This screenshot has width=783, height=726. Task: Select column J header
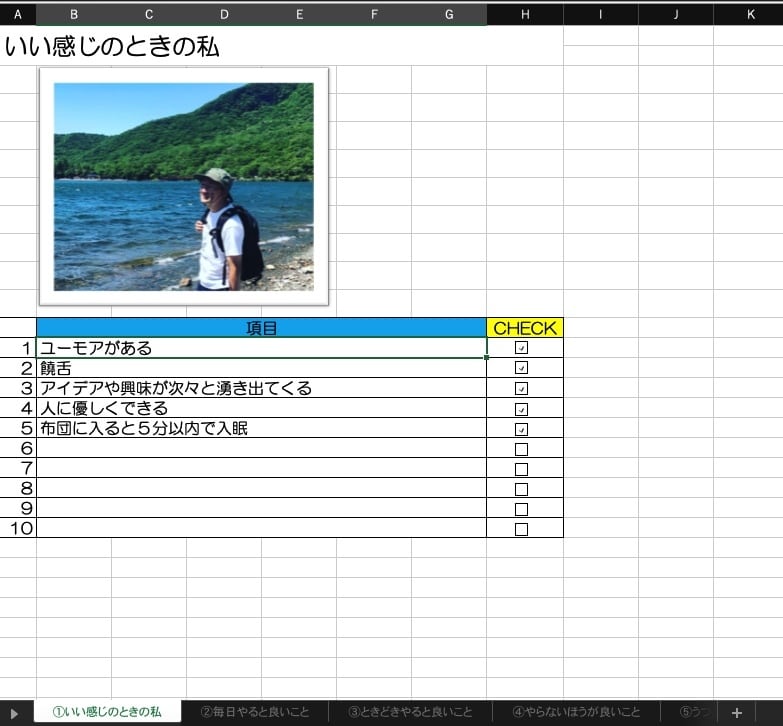point(676,14)
